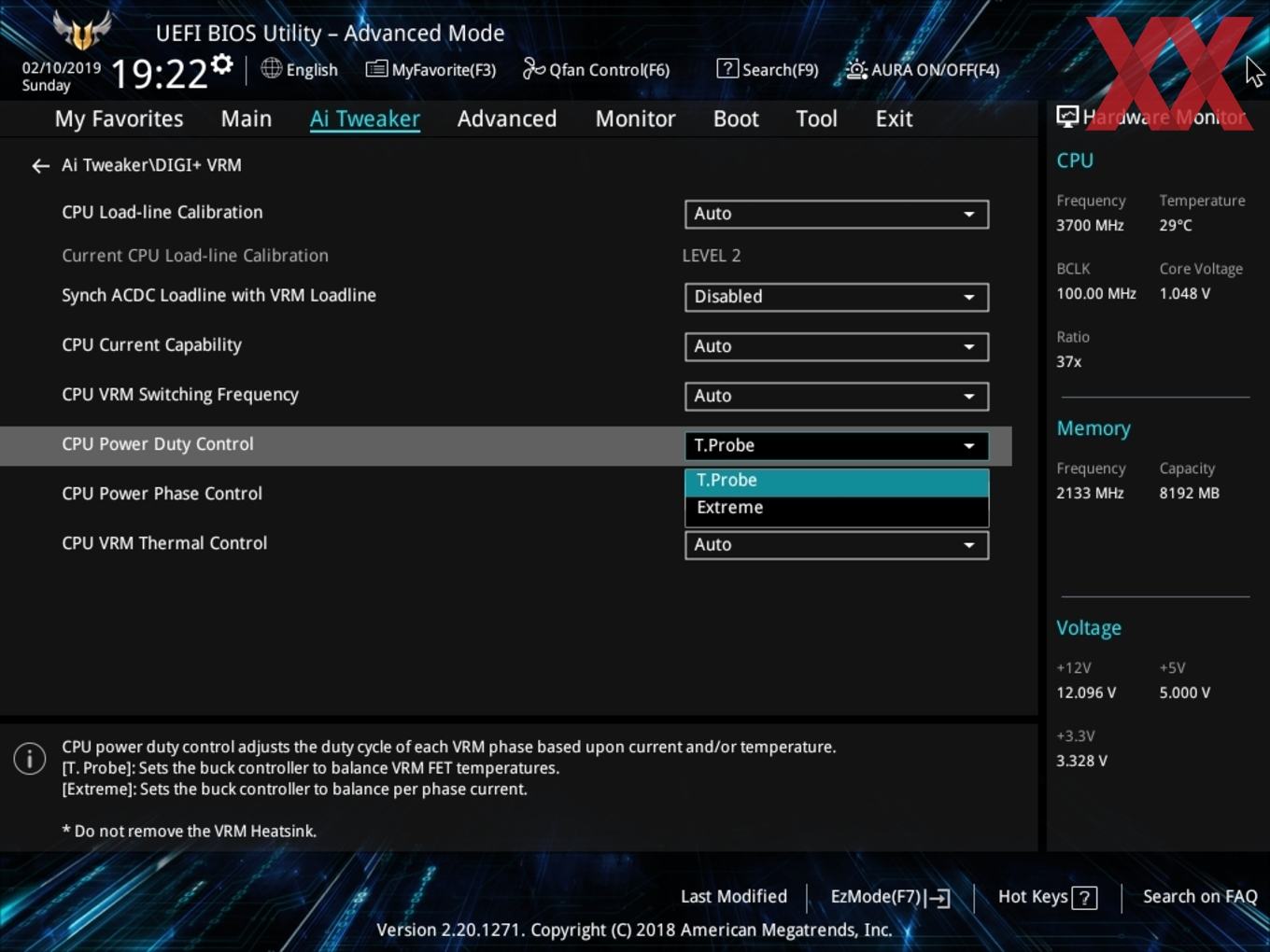The image size is (1270, 952).
Task: Click CPU frequency 3700 MHz value
Action: click(x=1090, y=225)
